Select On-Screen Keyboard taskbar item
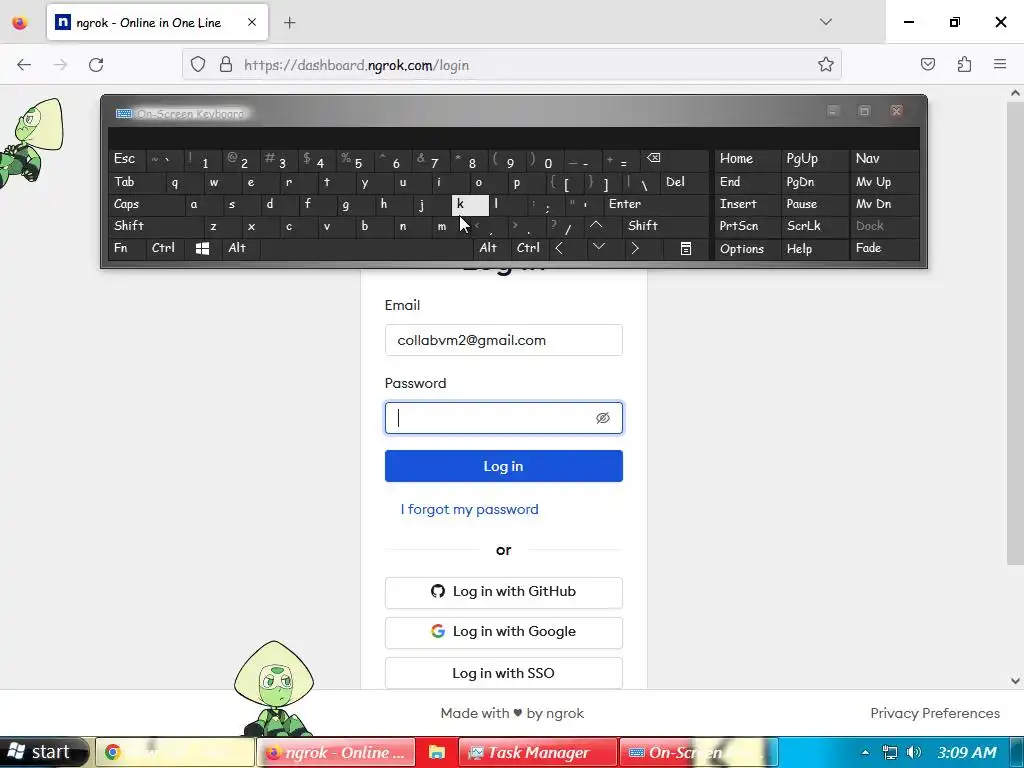 pos(697,753)
